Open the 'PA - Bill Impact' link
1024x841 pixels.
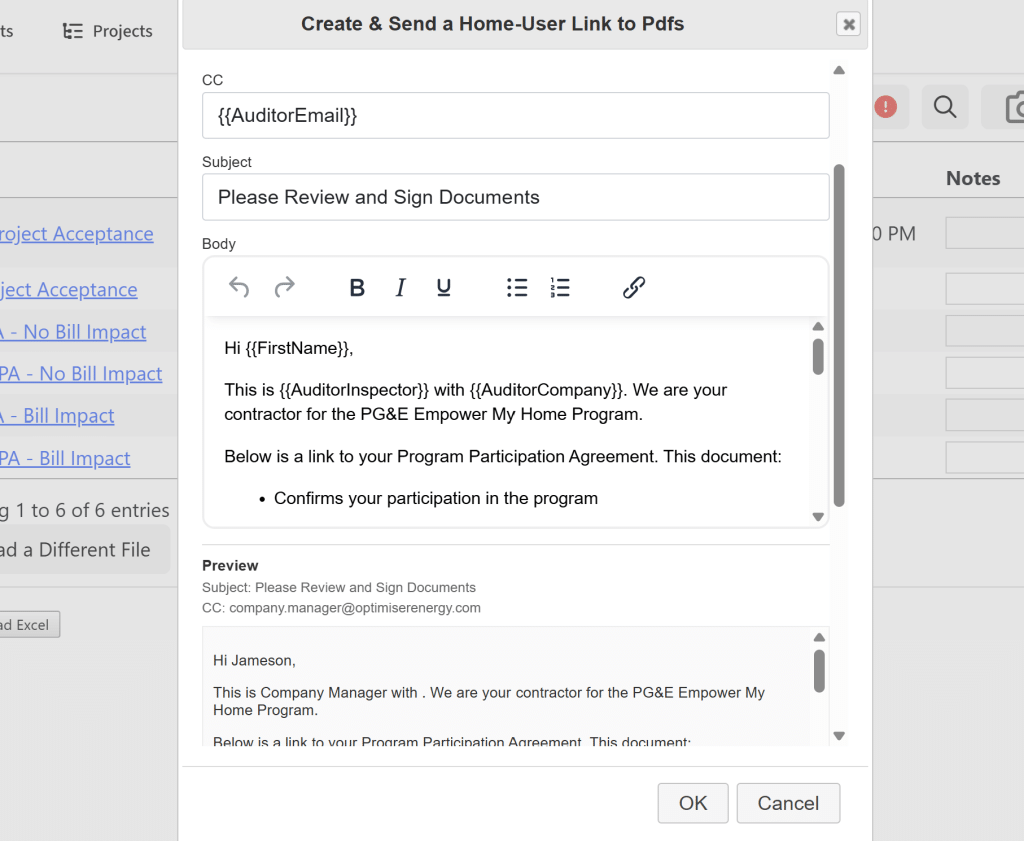click(x=65, y=458)
